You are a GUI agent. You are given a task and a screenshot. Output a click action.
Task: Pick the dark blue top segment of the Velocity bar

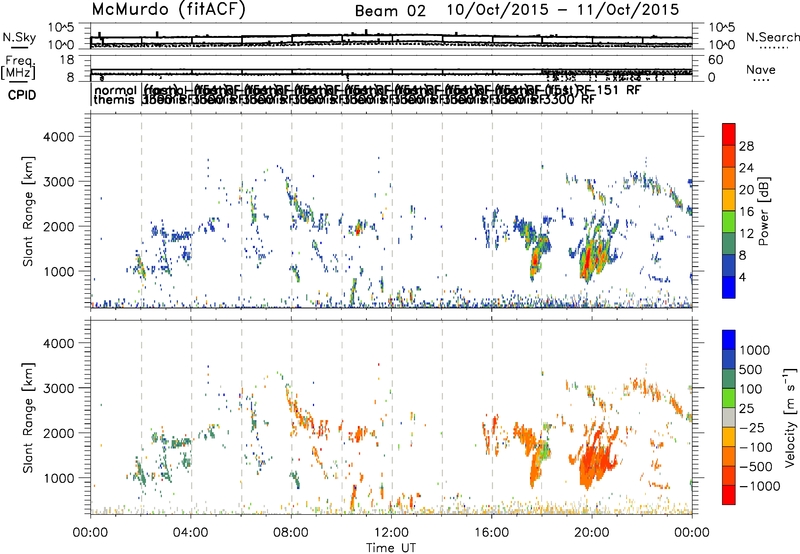[x=729, y=340]
